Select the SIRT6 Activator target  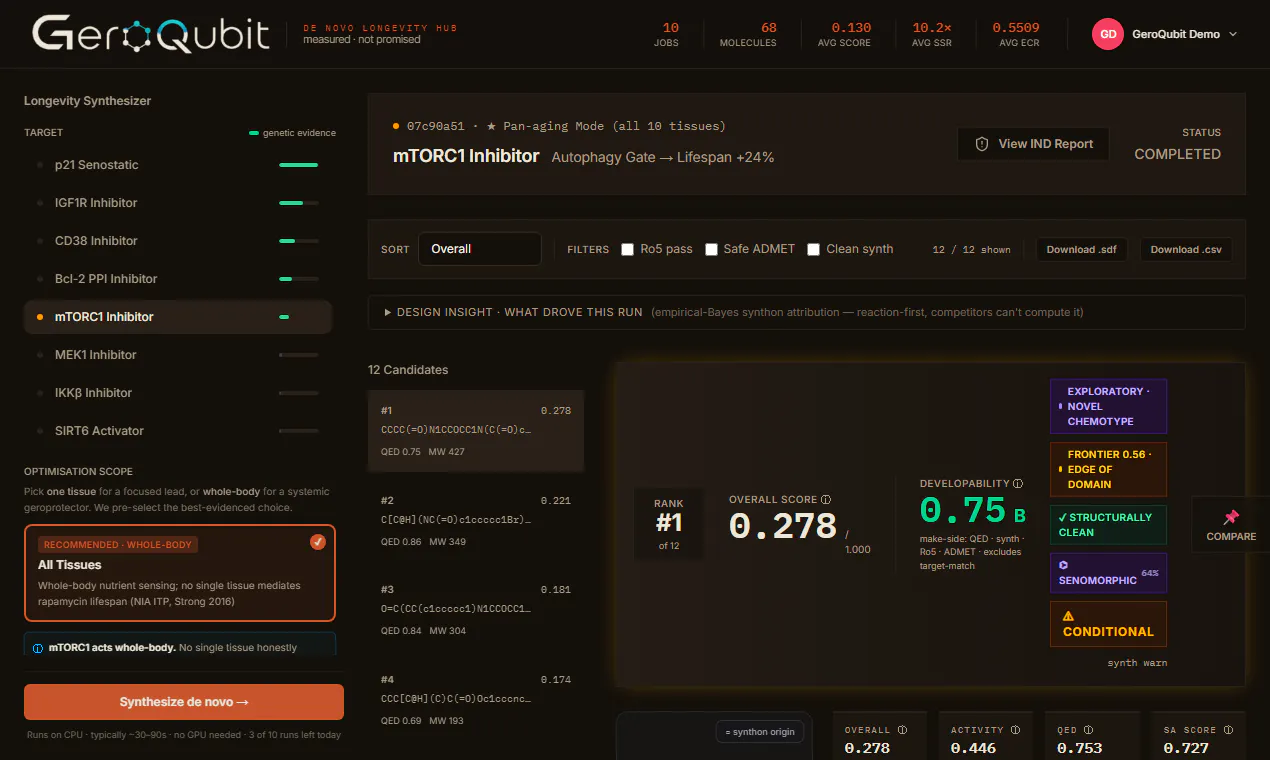pos(178,431)
